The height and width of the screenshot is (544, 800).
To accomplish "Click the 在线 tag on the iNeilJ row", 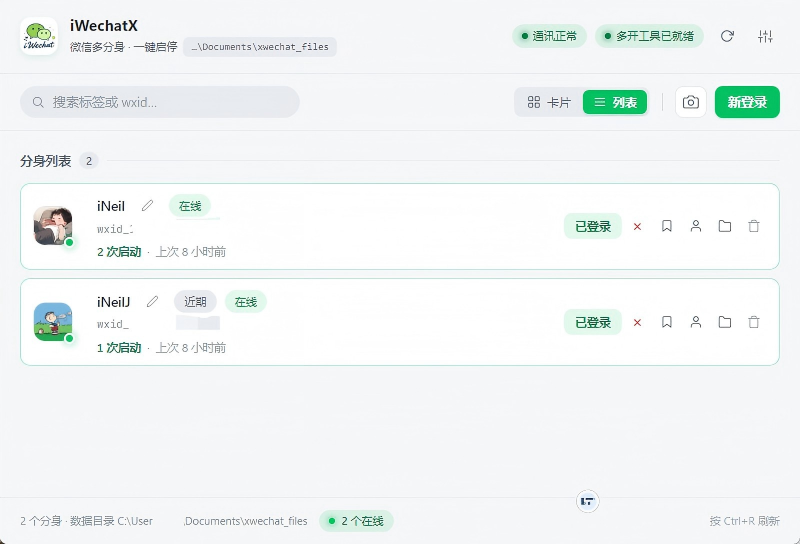I will click(x=245, y=302).
